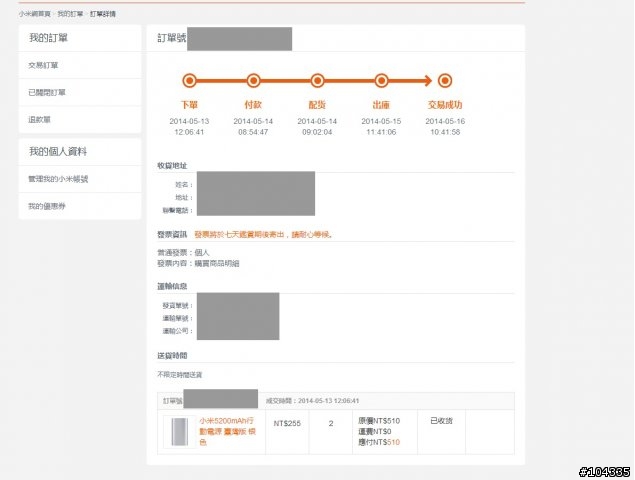Open 已關閉訂單 in the sidebar

coord(47,92)
